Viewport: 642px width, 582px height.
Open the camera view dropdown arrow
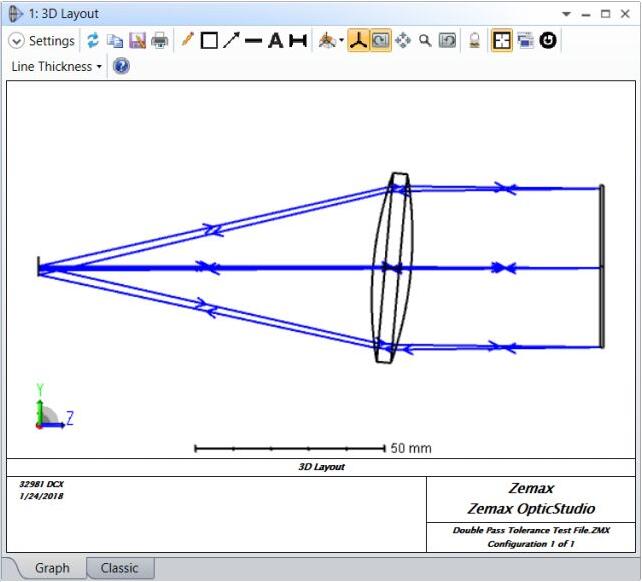(341, 41)
